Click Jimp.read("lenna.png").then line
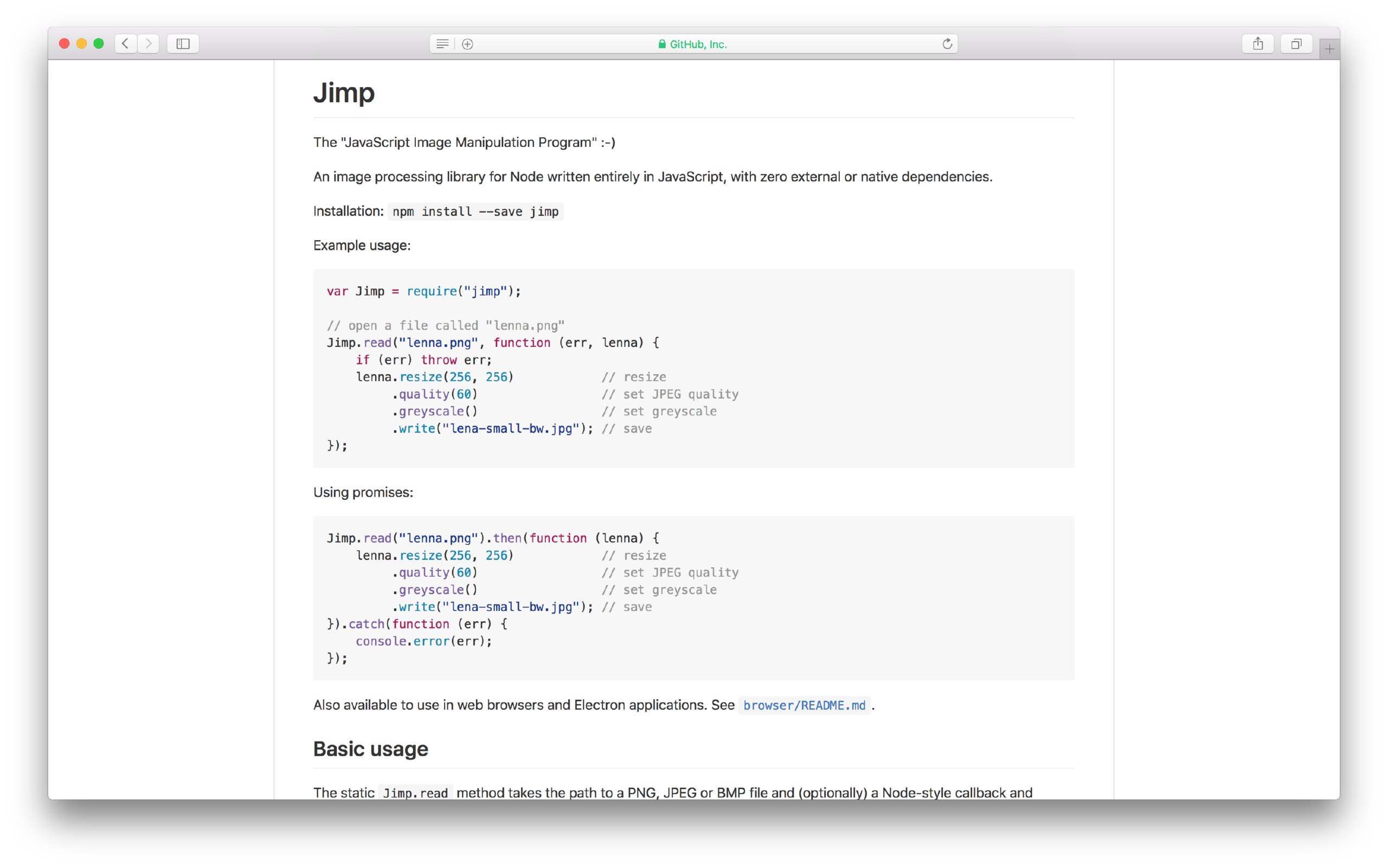 click(493, 538)
